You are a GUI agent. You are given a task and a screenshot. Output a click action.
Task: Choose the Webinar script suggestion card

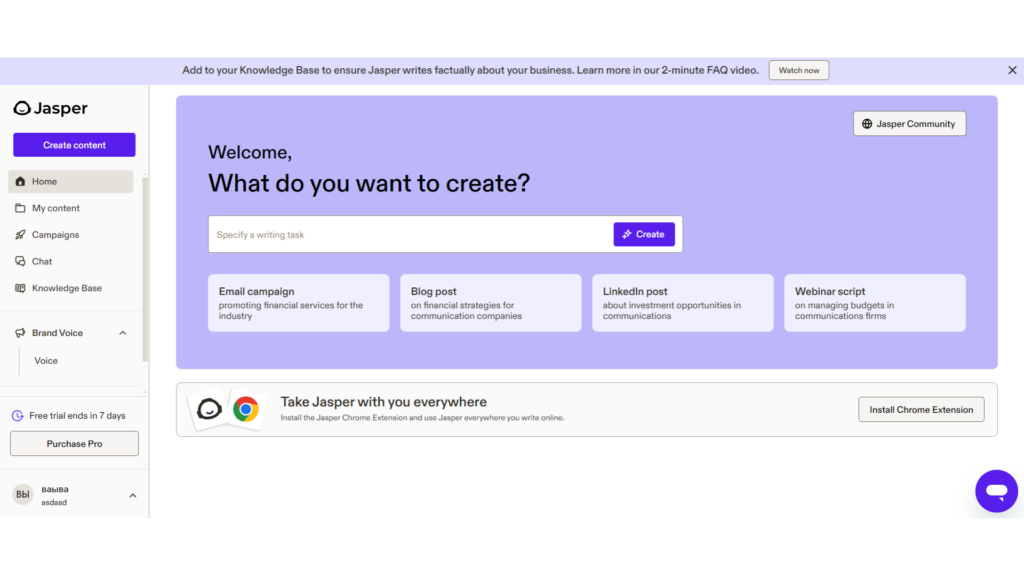874,303
